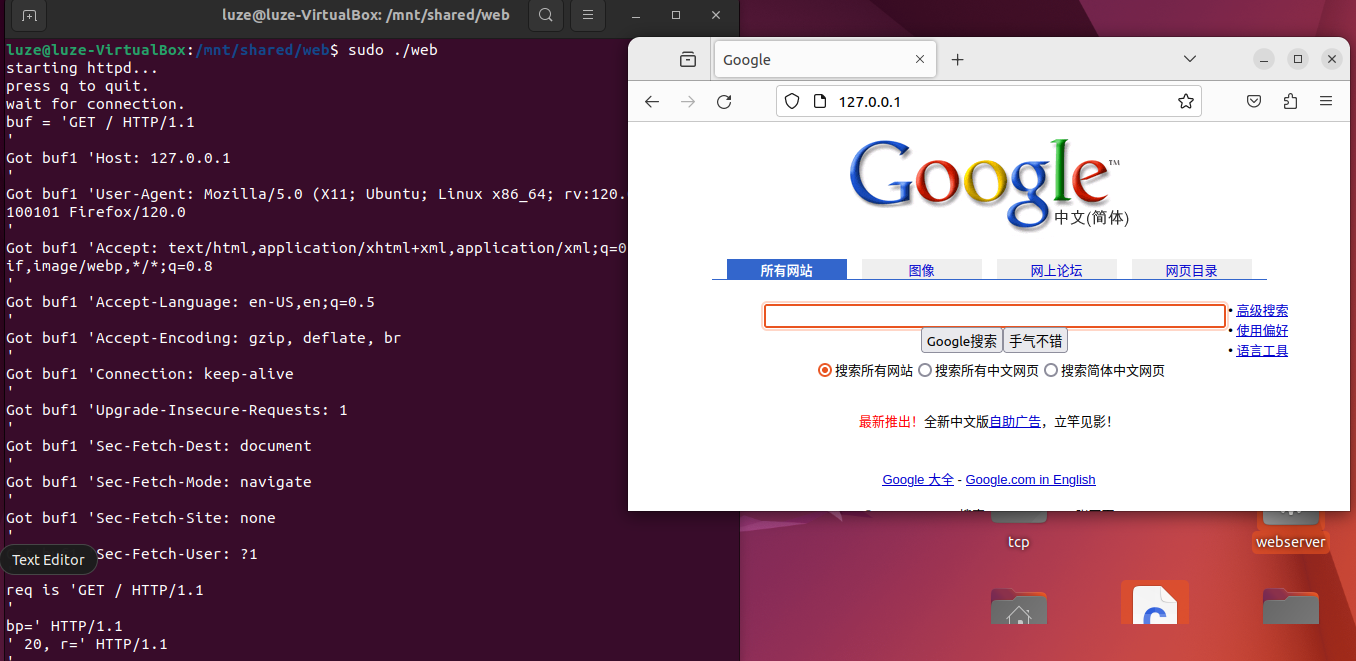Select the 所有网站 tab

[786, 270]
